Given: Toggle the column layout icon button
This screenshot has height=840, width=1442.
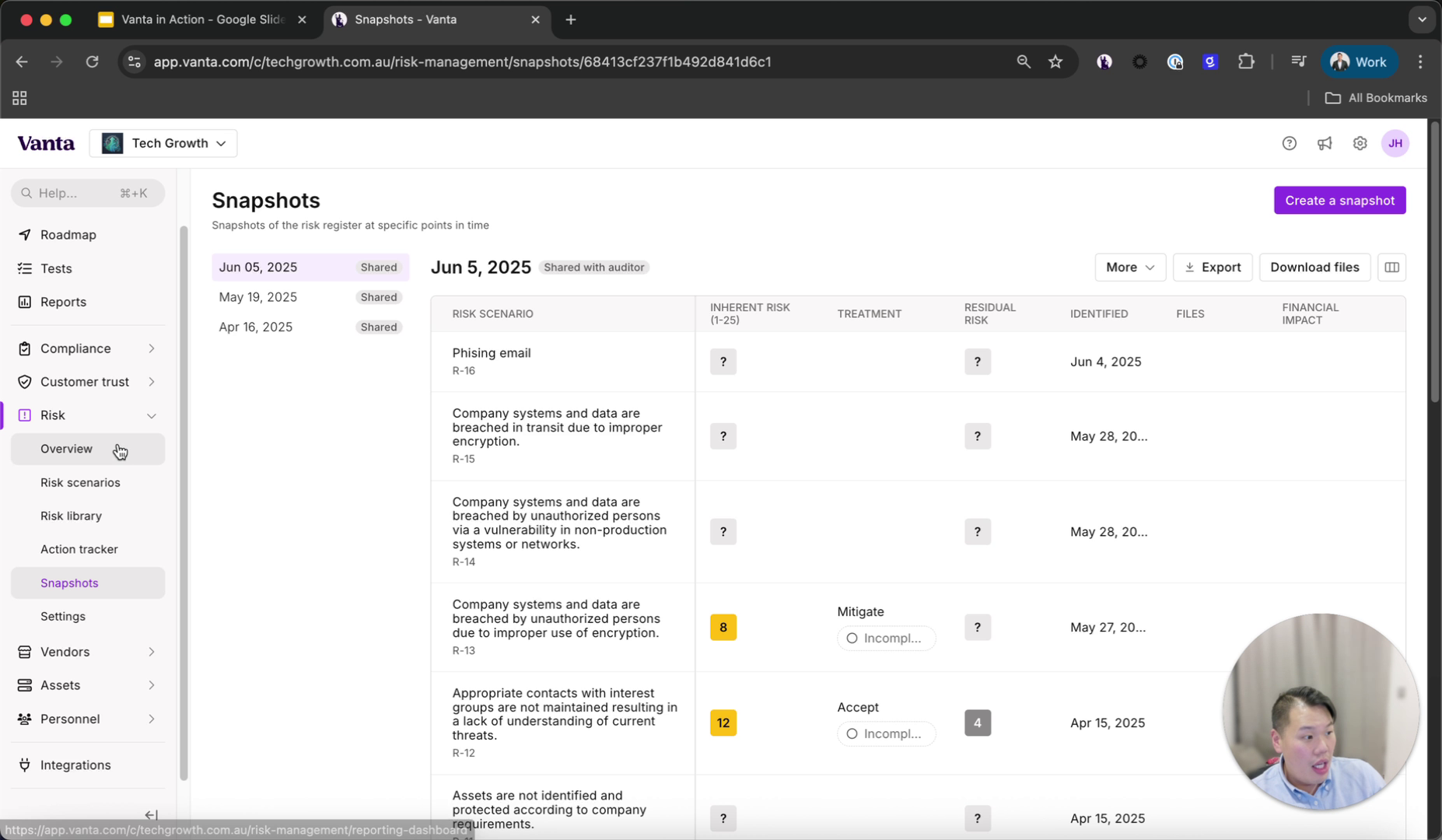Looking at the screenshot, I should point(1391,268).
